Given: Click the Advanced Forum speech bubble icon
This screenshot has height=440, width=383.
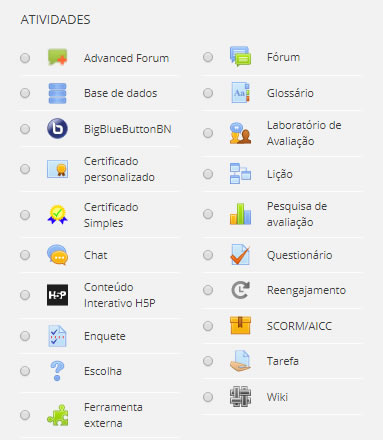Looking at the screenshot, I should pos(57,57).
